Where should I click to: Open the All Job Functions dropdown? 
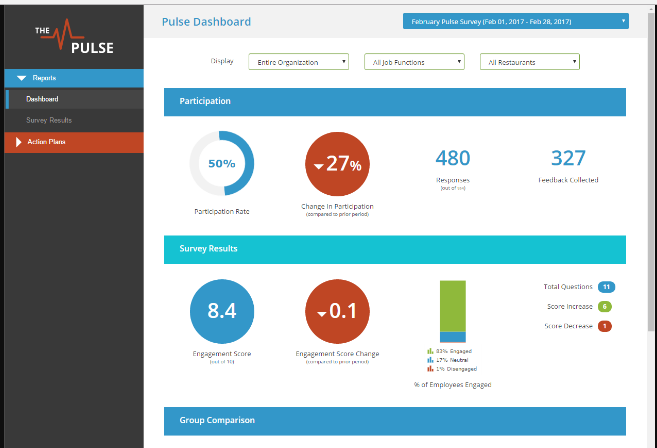point(414,62)
